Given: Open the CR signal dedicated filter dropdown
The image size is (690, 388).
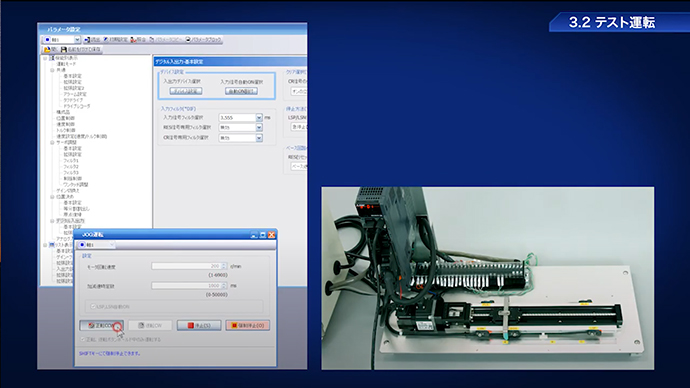Looking at the screenshot, I should point(259,138).
